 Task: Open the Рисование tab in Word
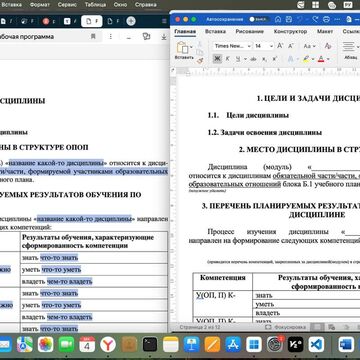coord(250,31)
